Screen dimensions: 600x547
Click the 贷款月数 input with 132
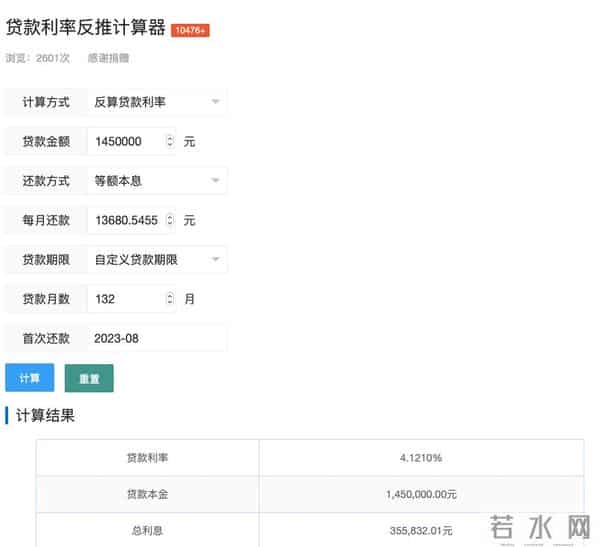pos(131,299)
